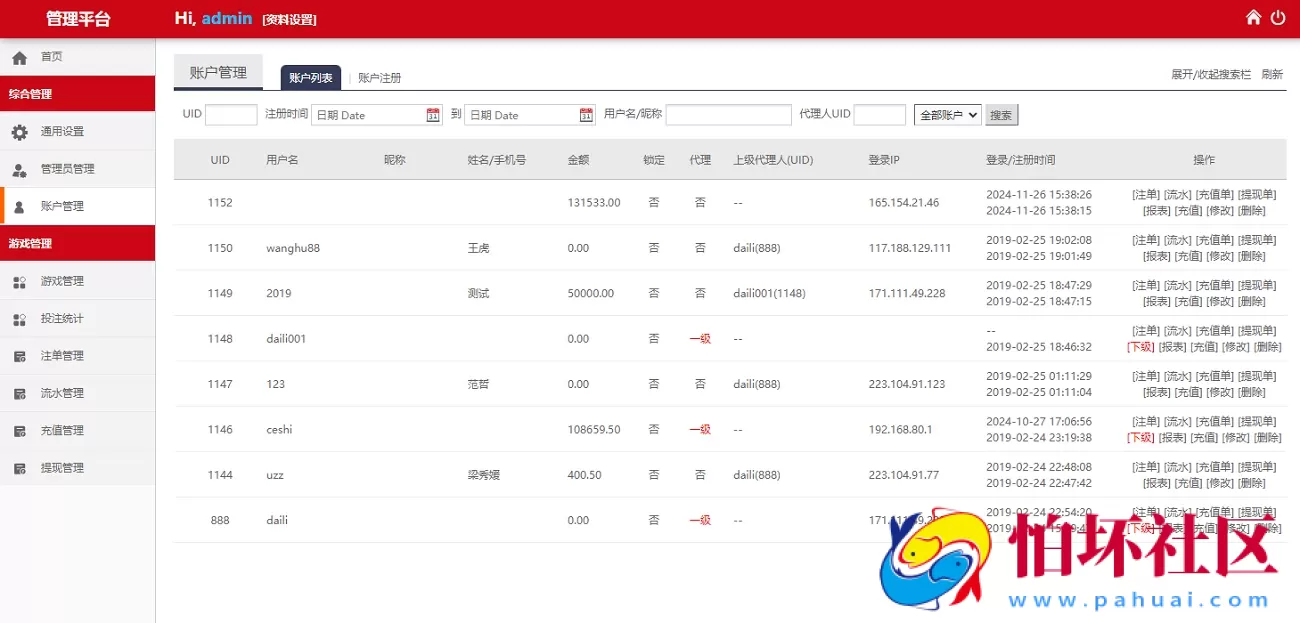
Task: Open the 投注统计 statistics icon
Action: [20, 317]
